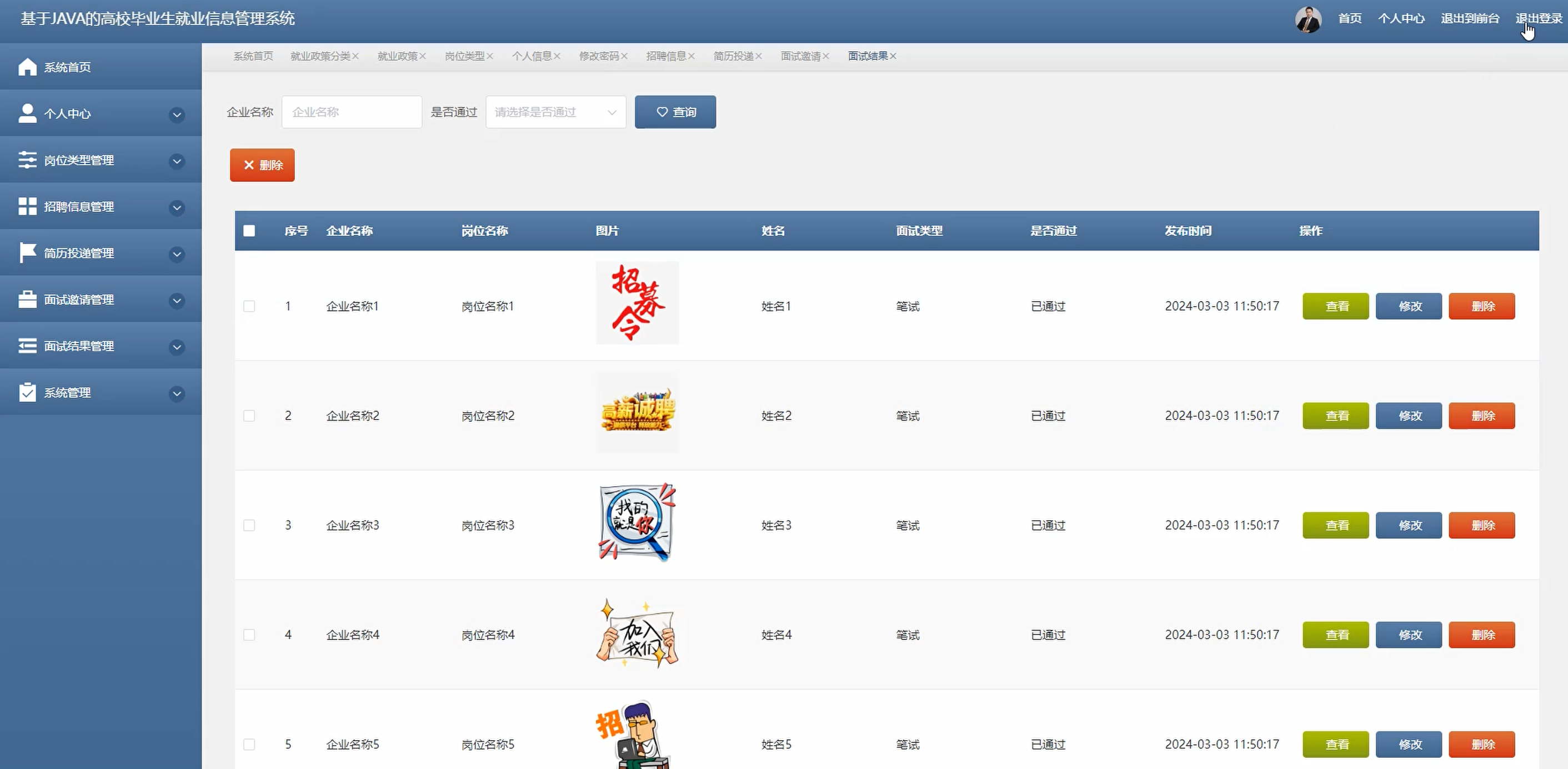This screenshot has height=769, width=1568.
Task: Expand the 个人中心 sidebar chevron
Action: pyautogui.click(x=177, y=114)
